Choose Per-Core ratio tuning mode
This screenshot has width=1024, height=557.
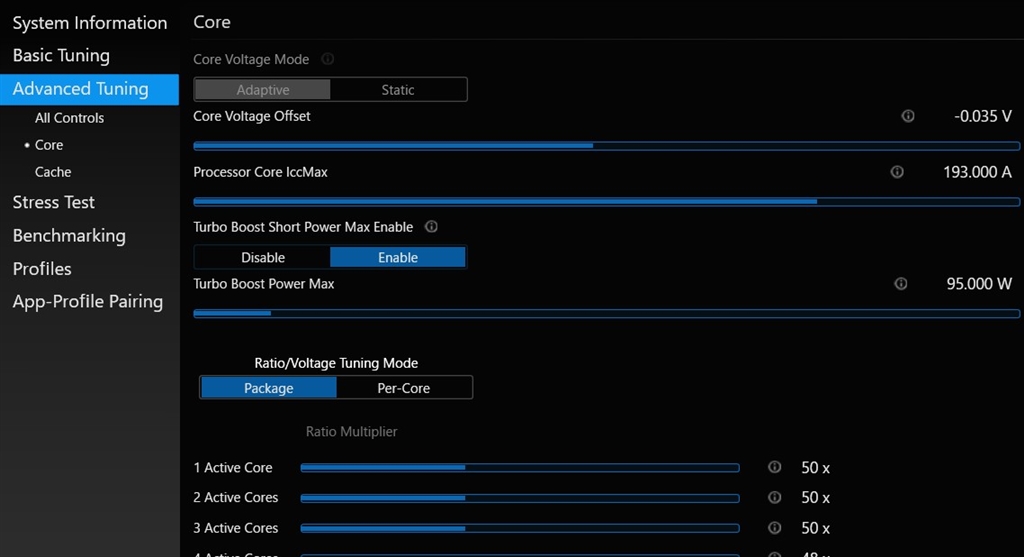(x=404, y=388)
